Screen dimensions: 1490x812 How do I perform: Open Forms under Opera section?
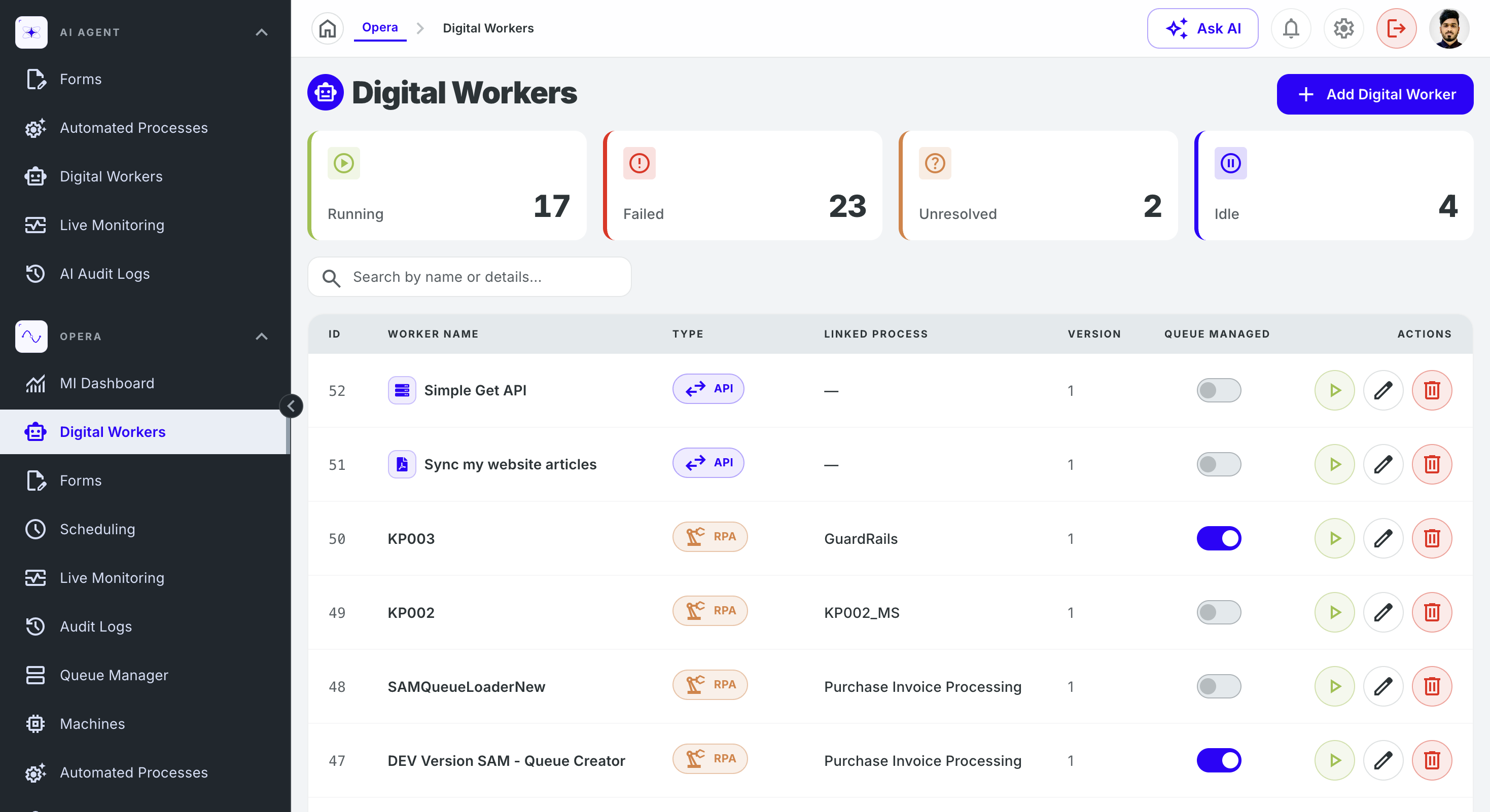point(145,481)
